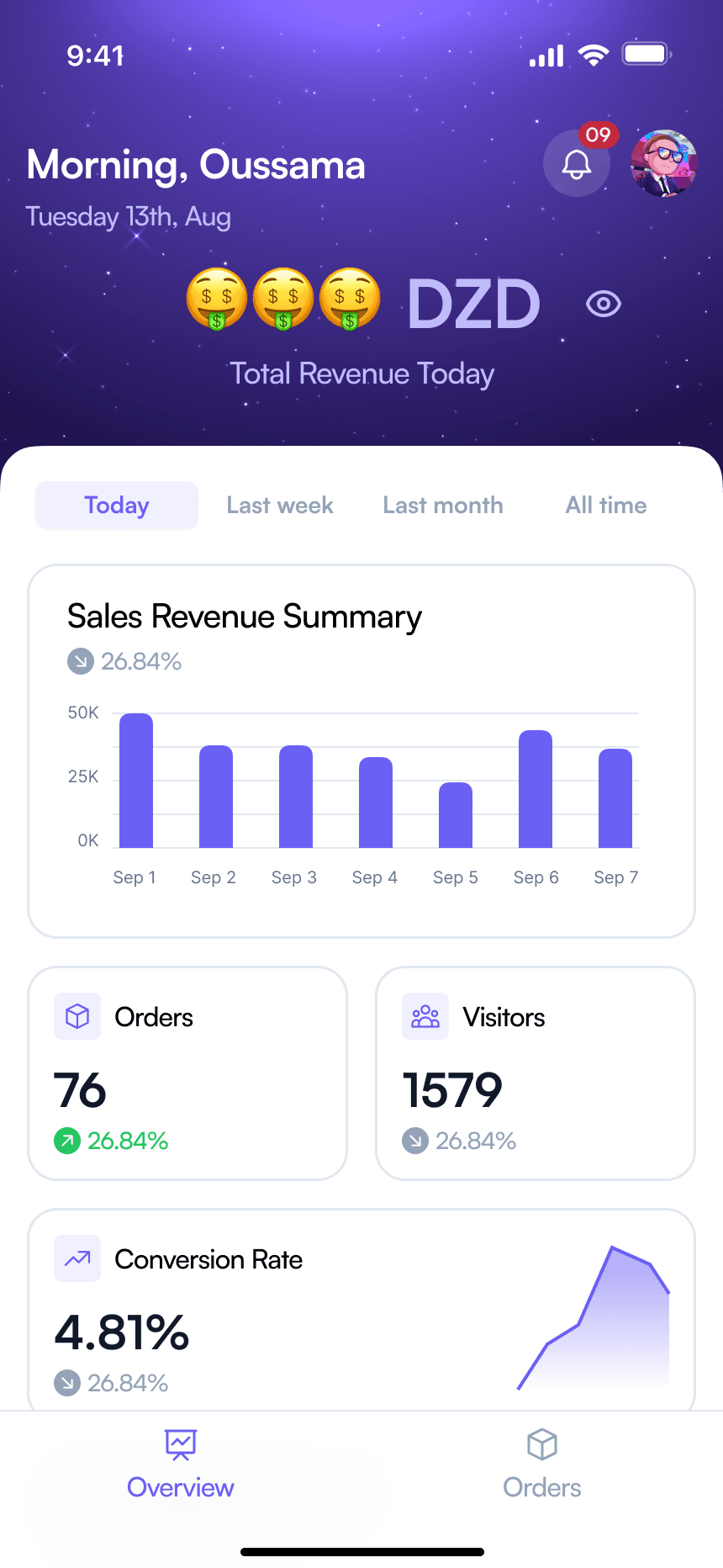Open the Orders tab in the bottom navigation
This screenshot has height=1568, width=723.
click(x=542, y=1465)
